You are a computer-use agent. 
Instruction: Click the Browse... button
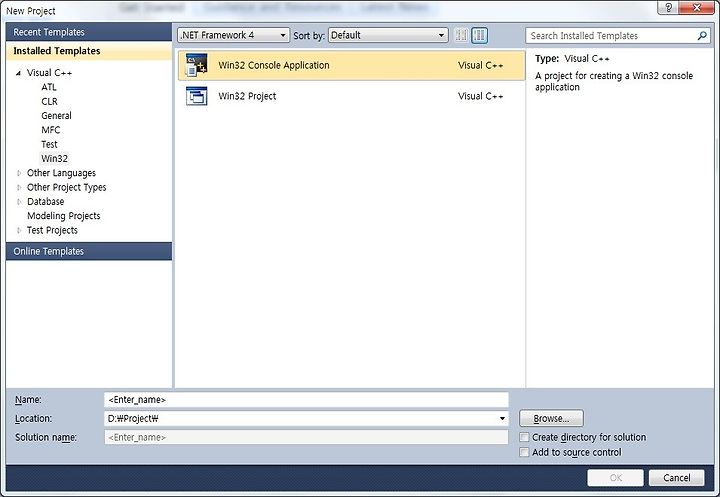click(551, 418)
